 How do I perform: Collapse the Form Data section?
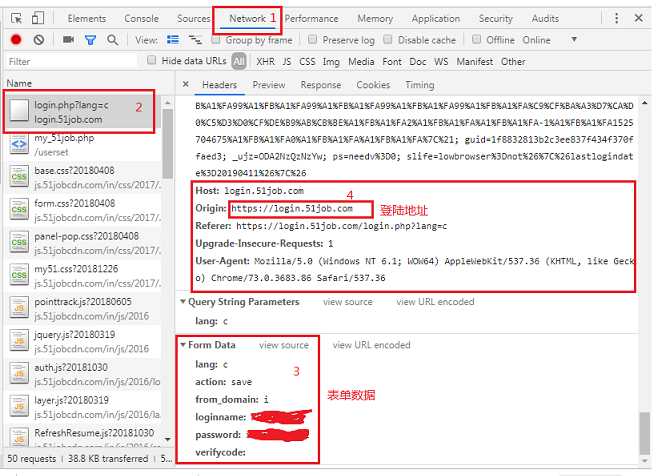183,345
